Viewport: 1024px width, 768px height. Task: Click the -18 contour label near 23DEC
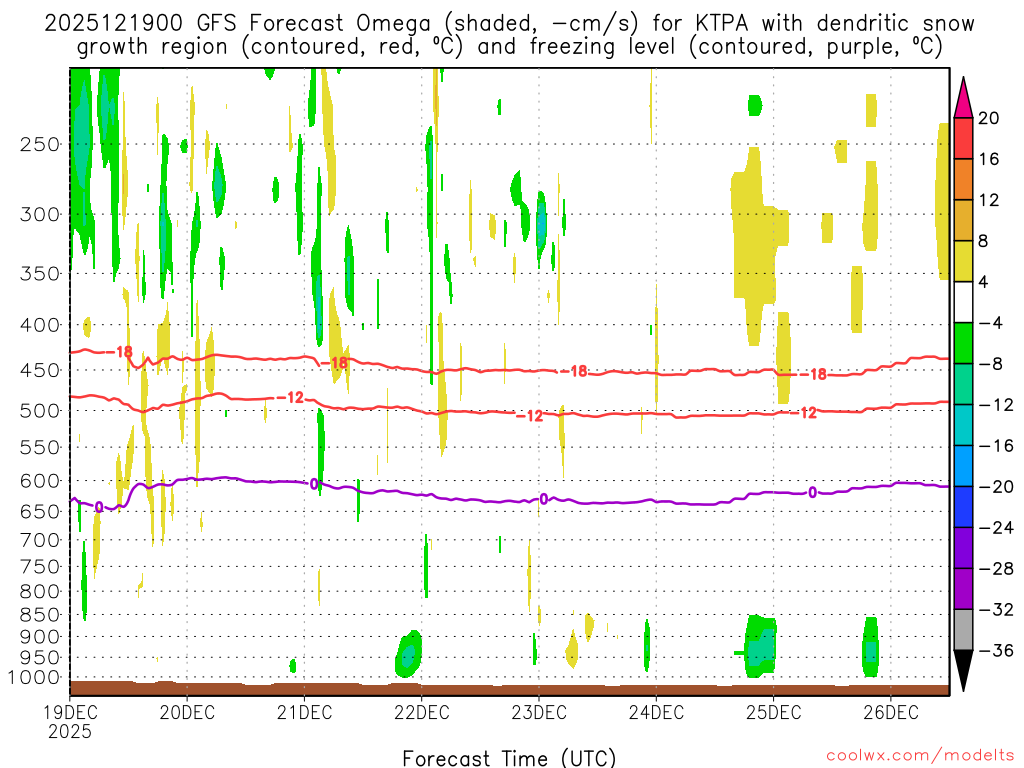click(575, 372)
